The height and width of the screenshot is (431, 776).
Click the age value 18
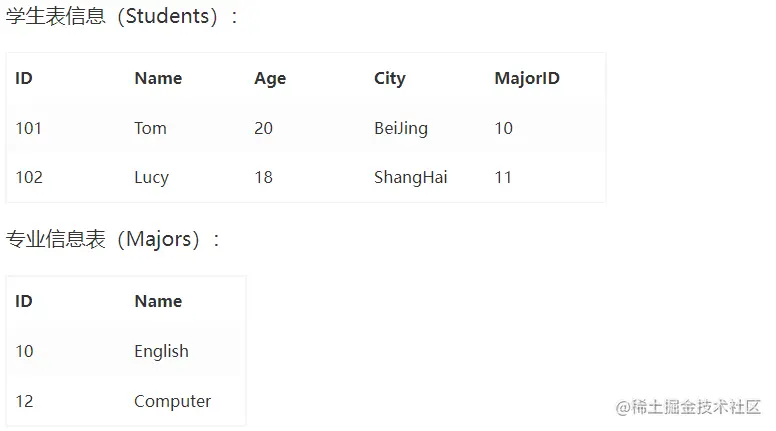(264, 177)
